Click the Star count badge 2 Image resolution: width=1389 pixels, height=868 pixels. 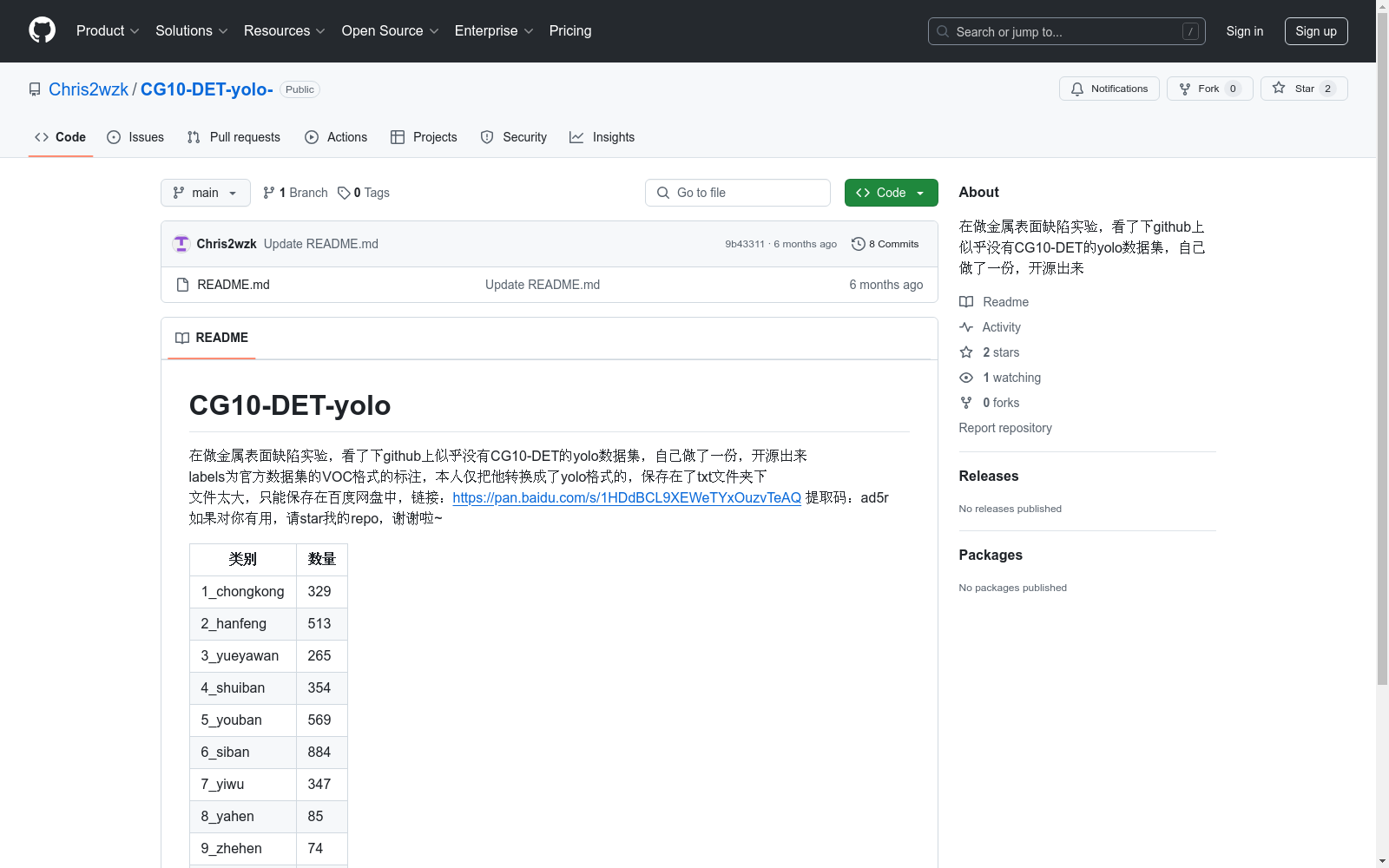tap(1327, 89)
